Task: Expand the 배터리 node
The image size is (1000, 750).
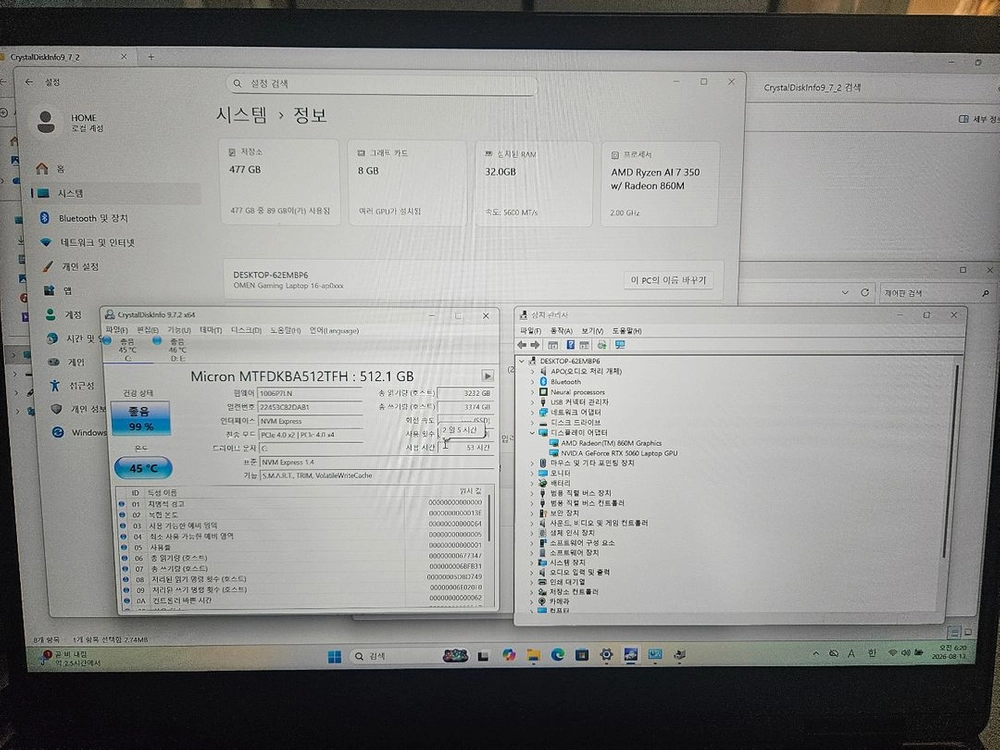Action: [533, 483]
